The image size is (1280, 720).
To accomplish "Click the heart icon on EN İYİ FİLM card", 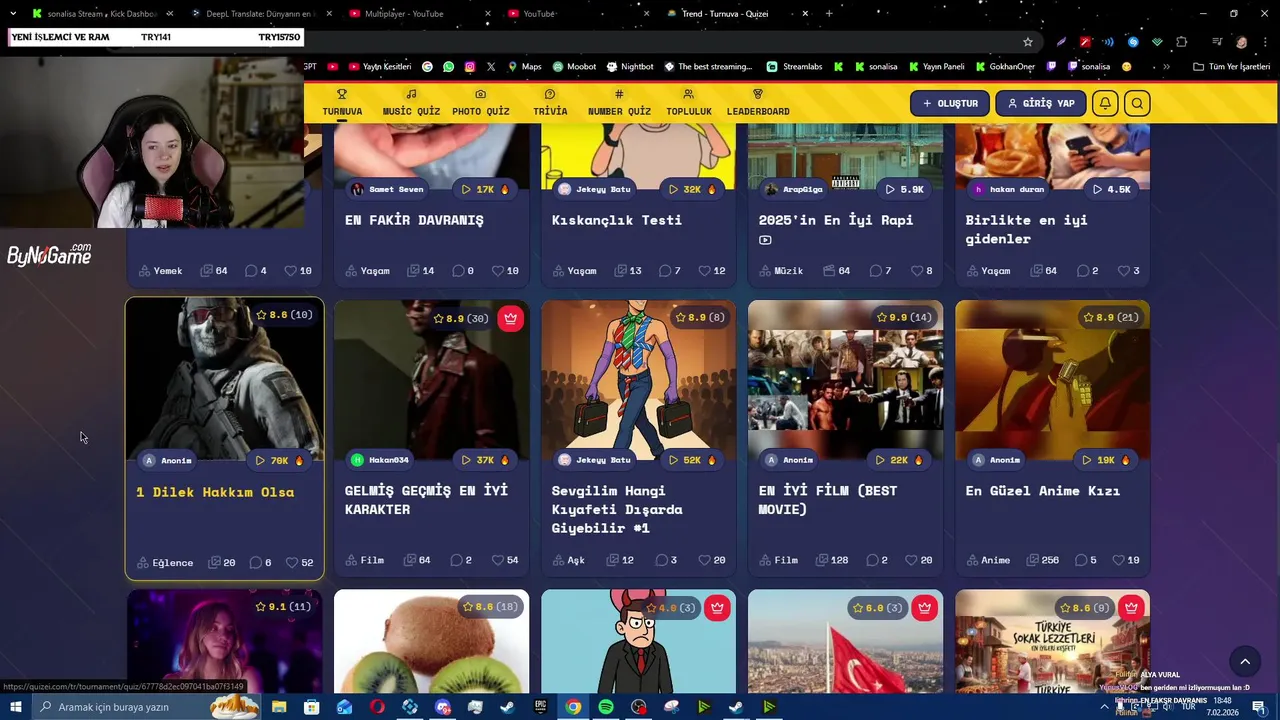I will (x=911, y=560).
